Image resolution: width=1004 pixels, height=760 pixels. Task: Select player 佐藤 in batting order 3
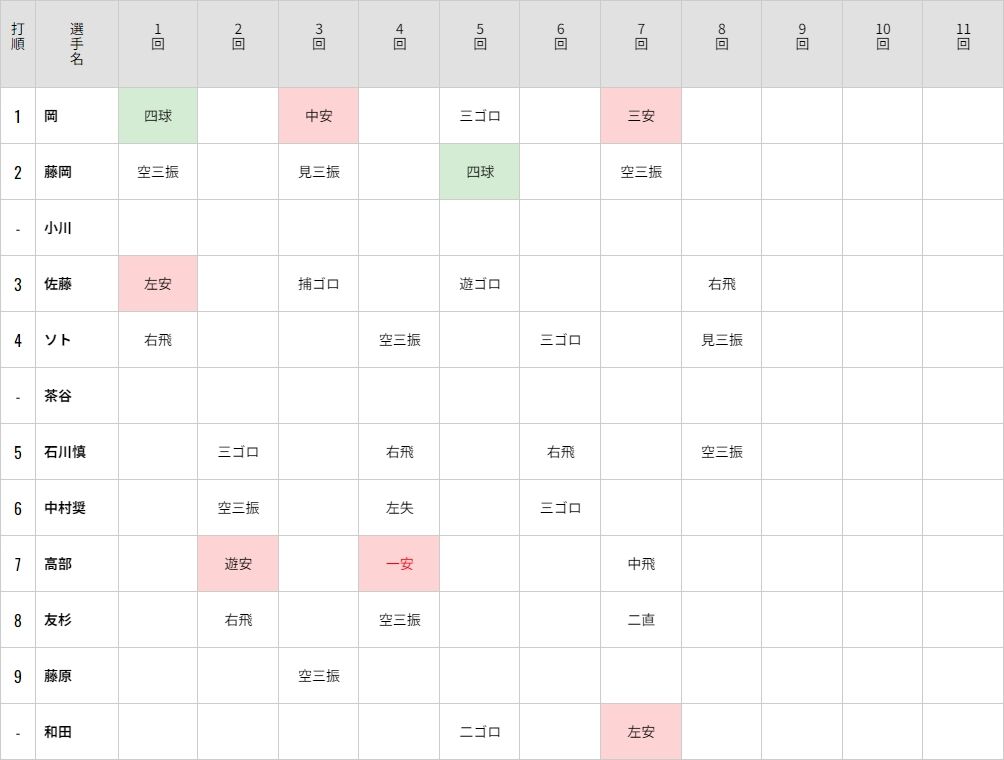coord(58,284)
